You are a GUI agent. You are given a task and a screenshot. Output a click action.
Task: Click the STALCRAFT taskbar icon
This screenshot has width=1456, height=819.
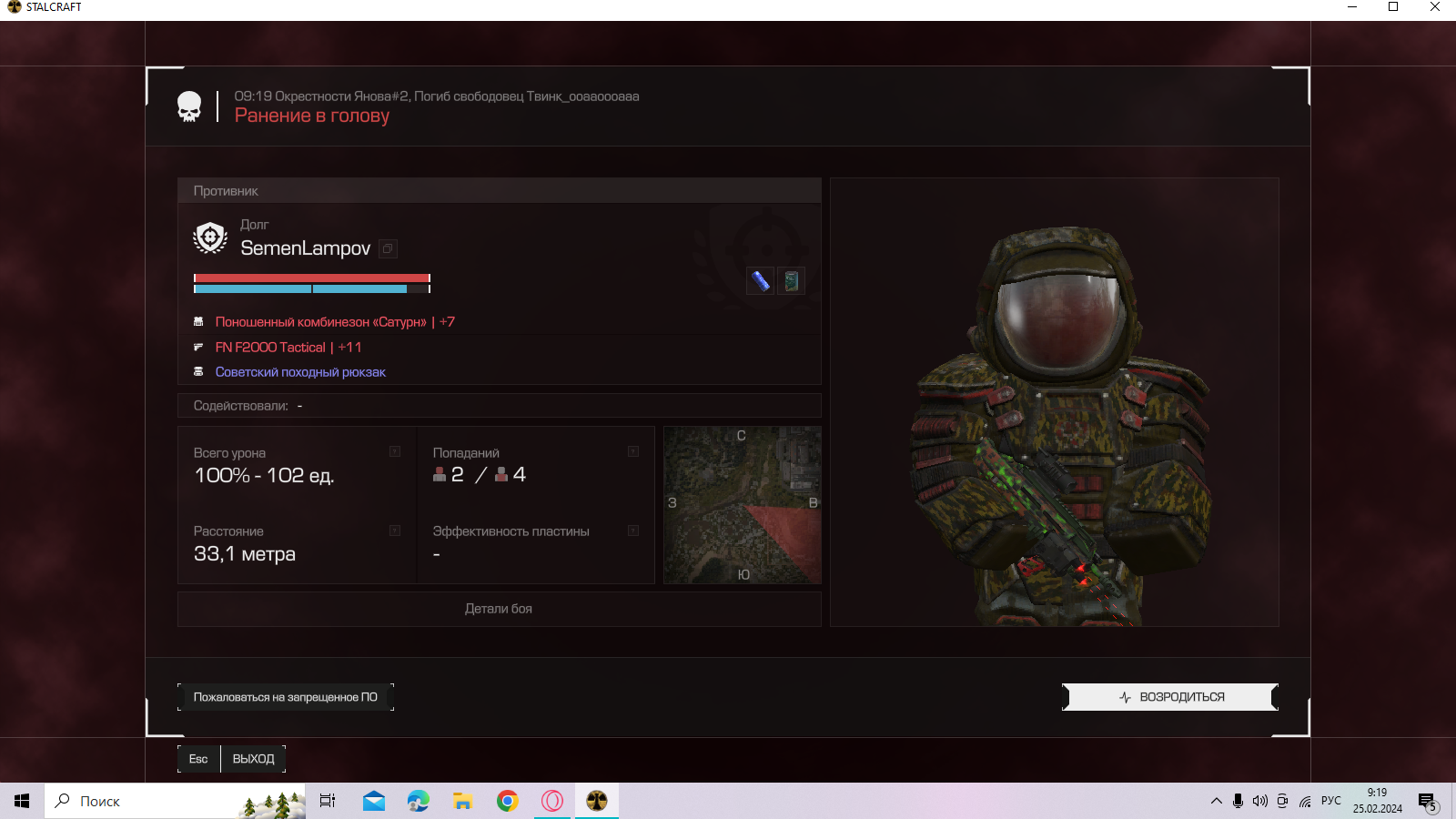pyautogui.click(x=597, y=801)
